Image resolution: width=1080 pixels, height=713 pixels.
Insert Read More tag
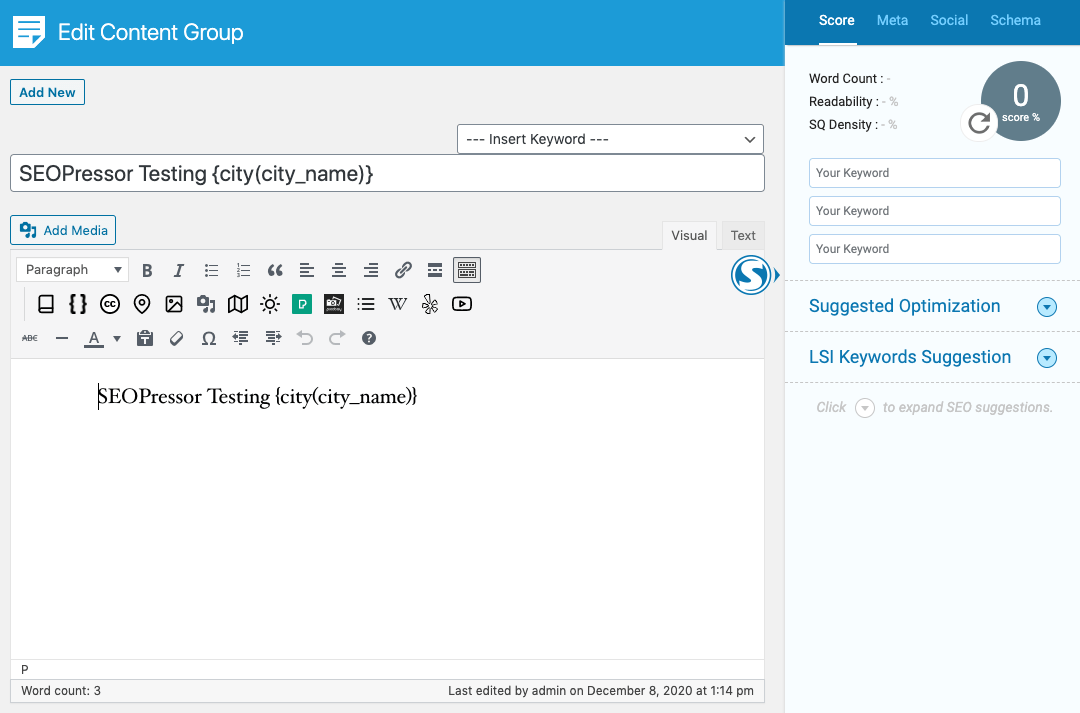[435, 270]
